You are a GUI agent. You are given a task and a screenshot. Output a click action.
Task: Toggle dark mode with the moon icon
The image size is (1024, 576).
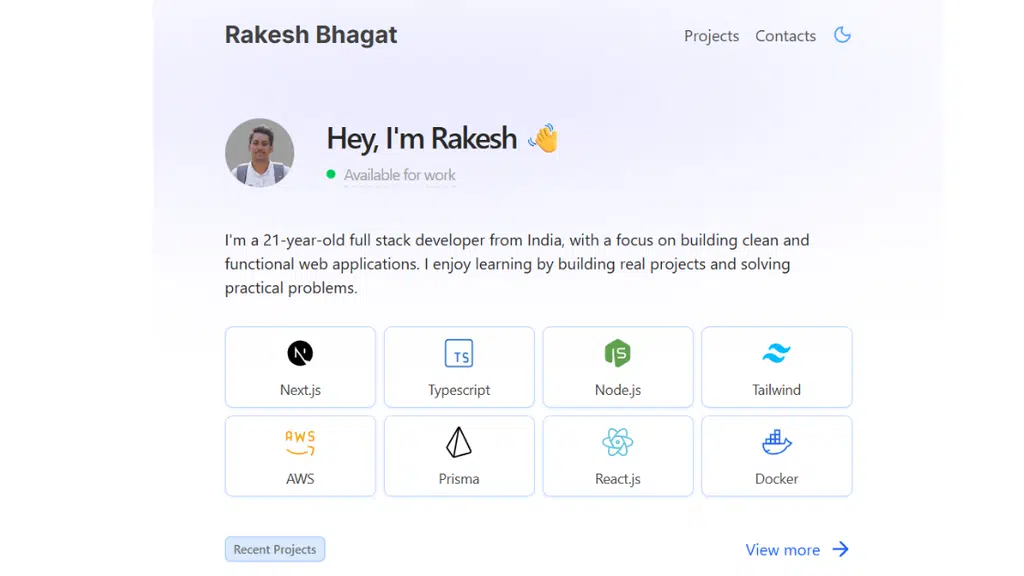coord(842,35)
